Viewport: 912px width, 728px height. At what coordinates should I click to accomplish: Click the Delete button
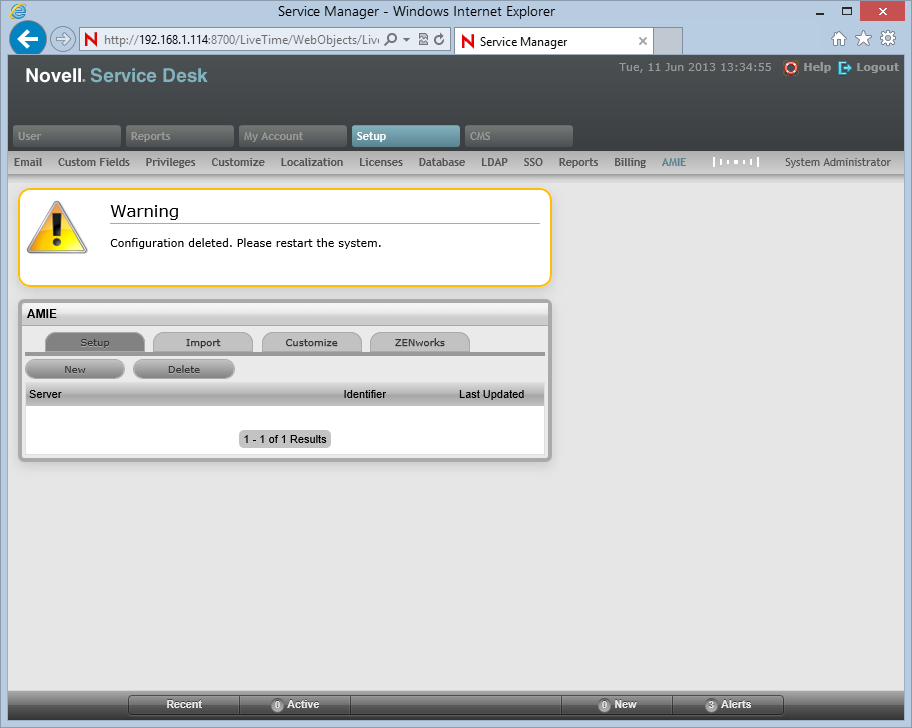(x=184, y=369)
